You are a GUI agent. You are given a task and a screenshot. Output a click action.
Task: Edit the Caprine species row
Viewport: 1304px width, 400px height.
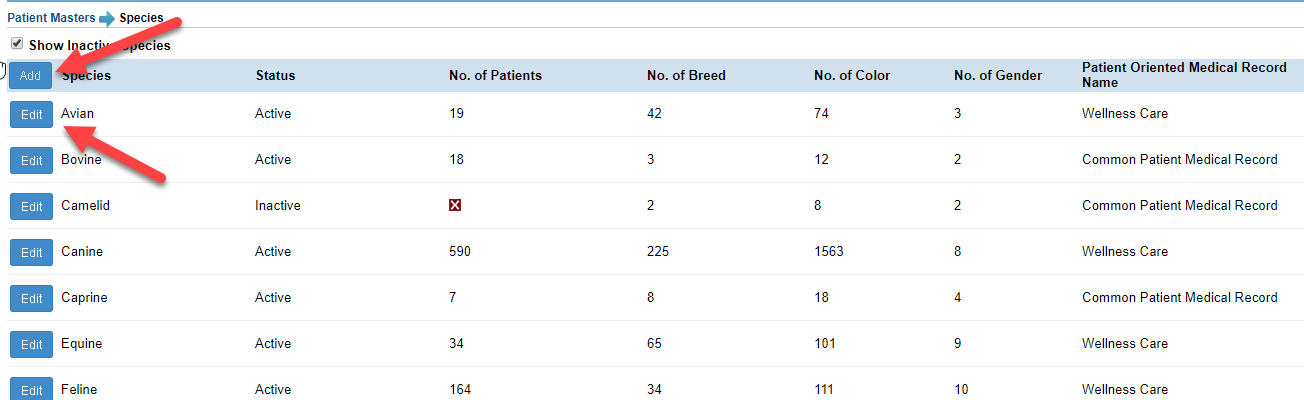coord(31,298)
